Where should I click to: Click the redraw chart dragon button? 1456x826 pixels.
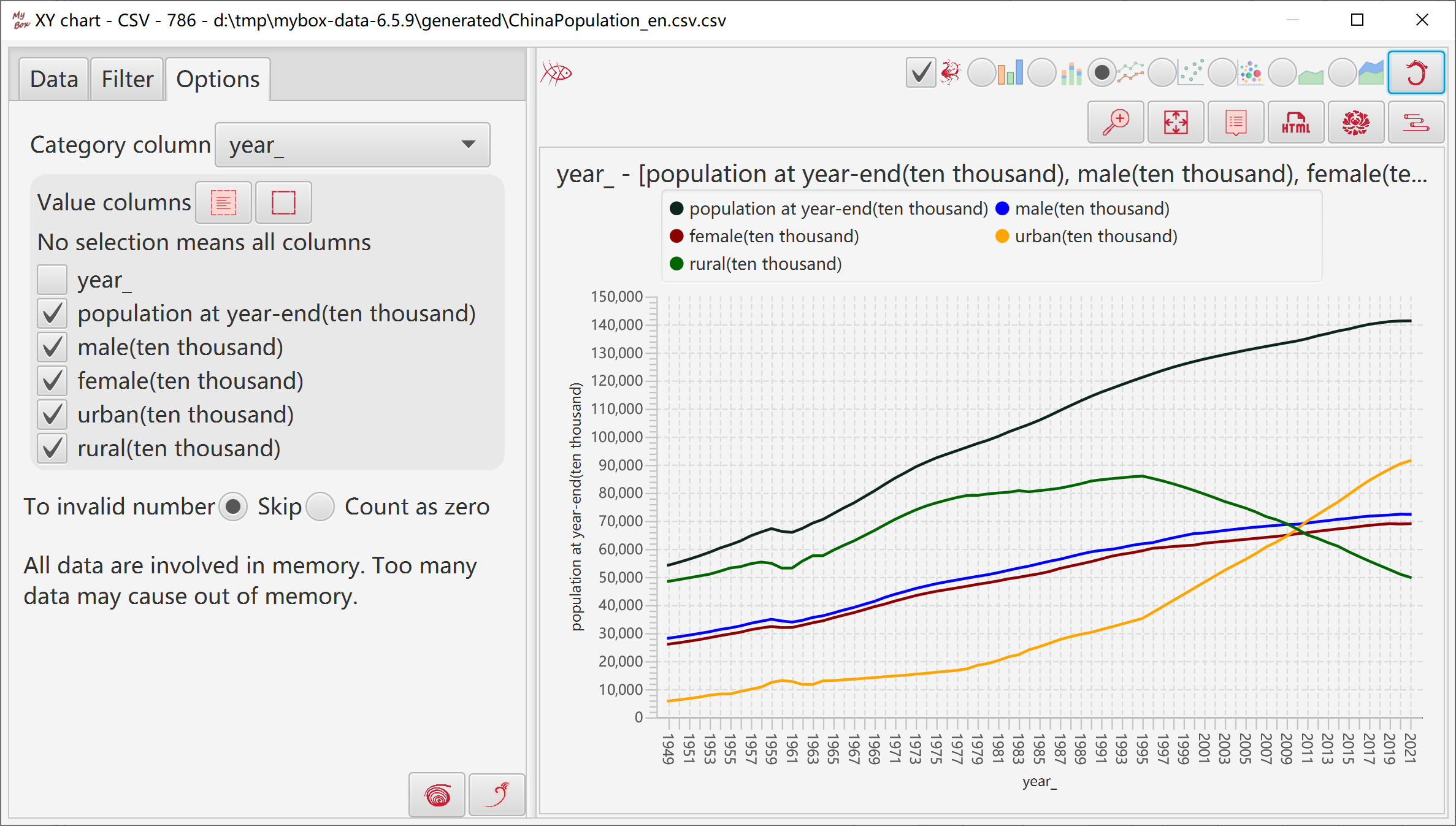pos(1416,72)
